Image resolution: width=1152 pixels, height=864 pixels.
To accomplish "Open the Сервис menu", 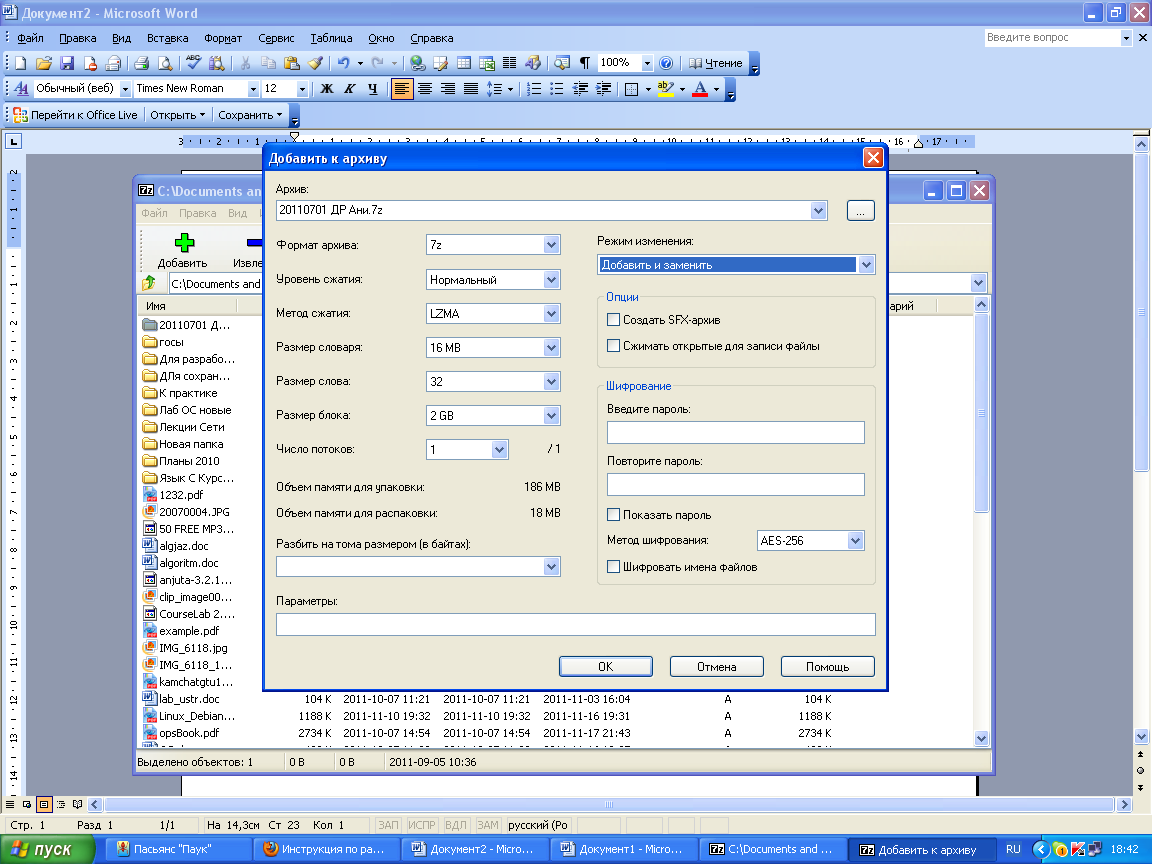I will (x=276, y=38).
